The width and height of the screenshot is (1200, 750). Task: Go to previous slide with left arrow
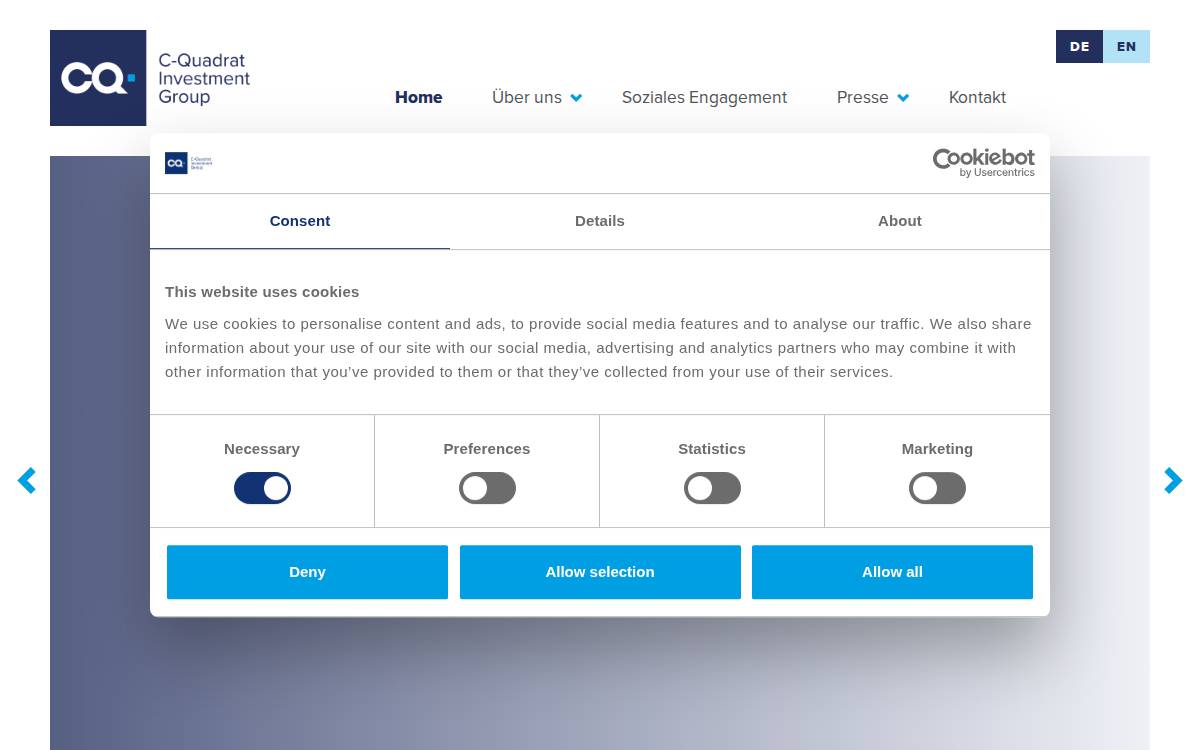[27, 481]
